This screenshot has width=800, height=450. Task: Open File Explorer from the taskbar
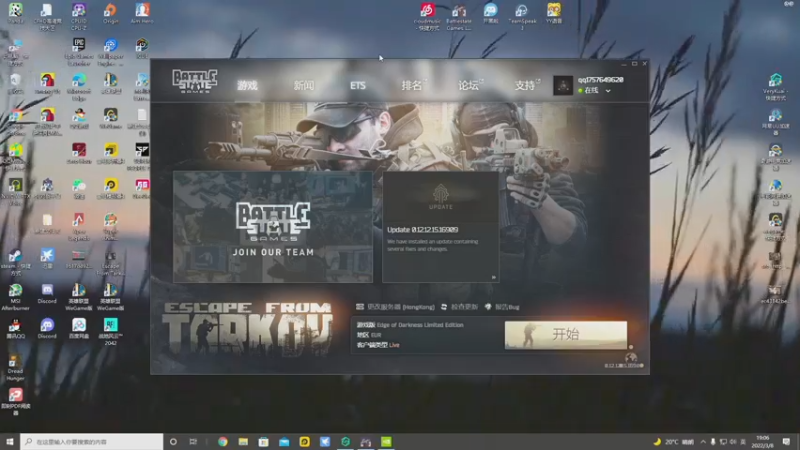tap(243, 441)
